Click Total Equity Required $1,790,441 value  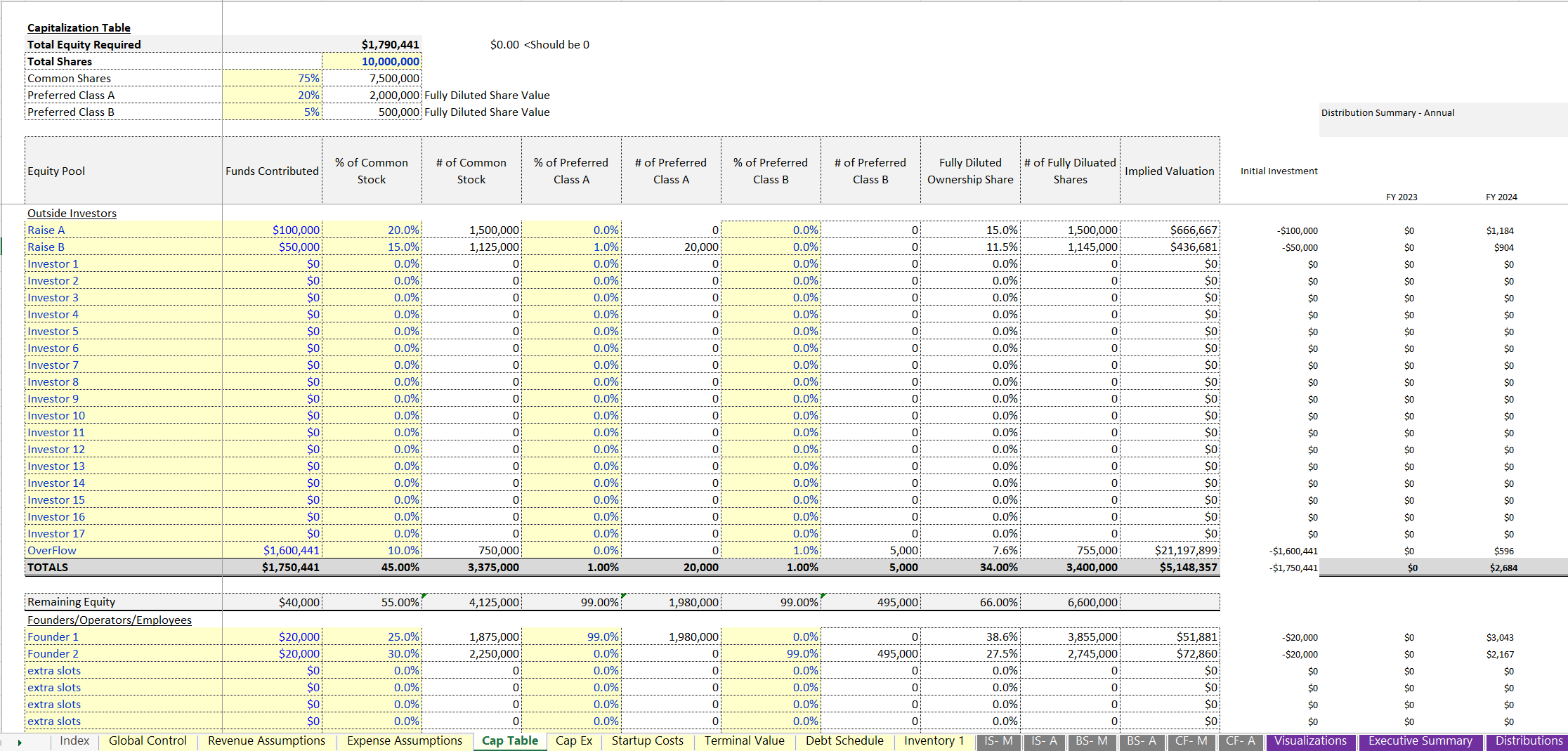(372, 44)
